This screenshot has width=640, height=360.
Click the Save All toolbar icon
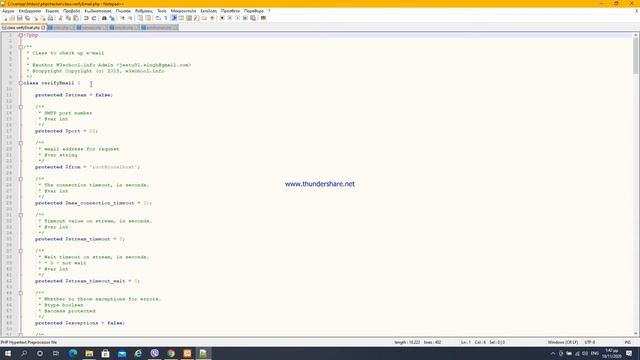[x=27, y=18]
